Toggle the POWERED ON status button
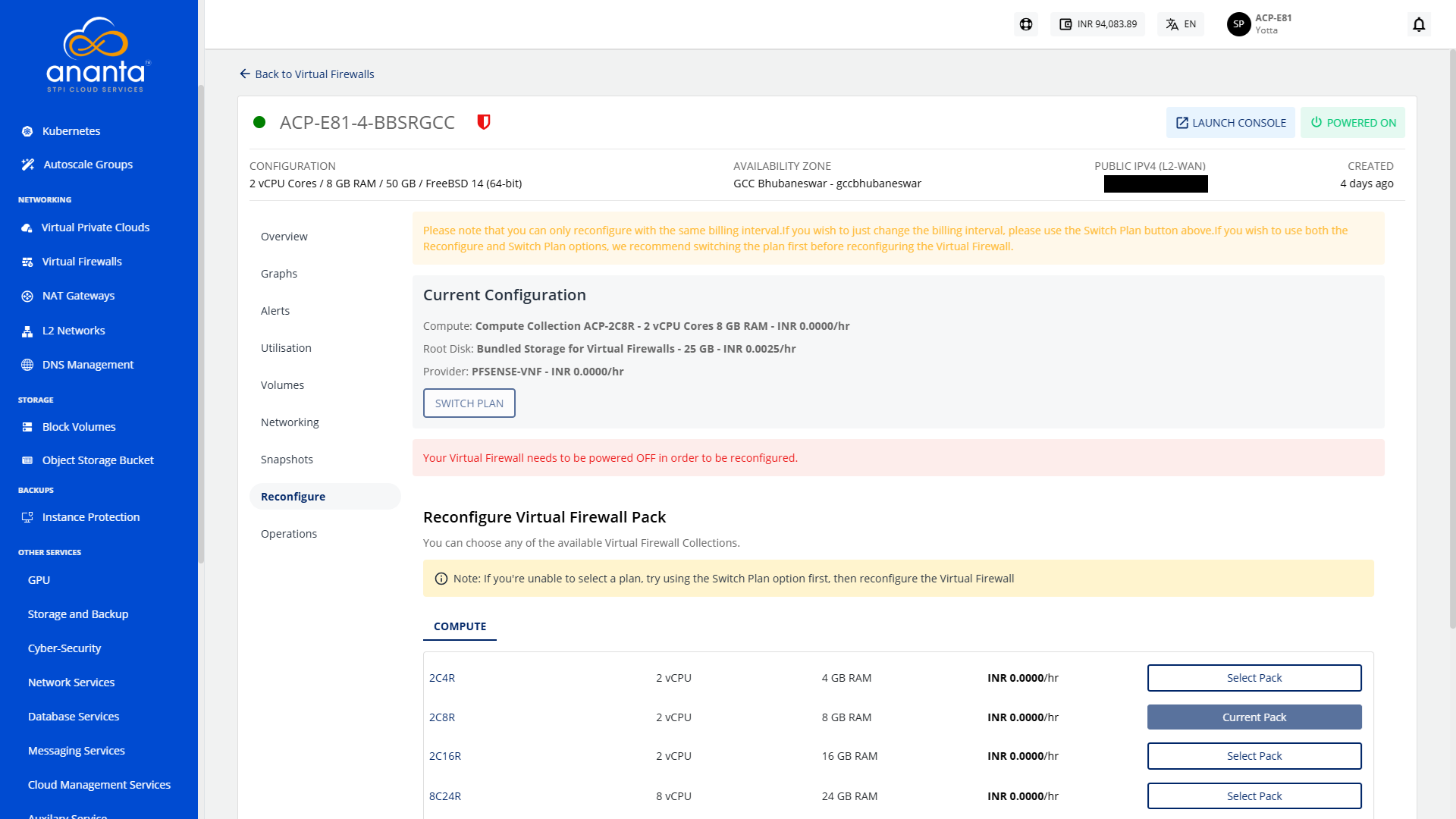Screen dimensions: 1456x819 coord(1353,122)
